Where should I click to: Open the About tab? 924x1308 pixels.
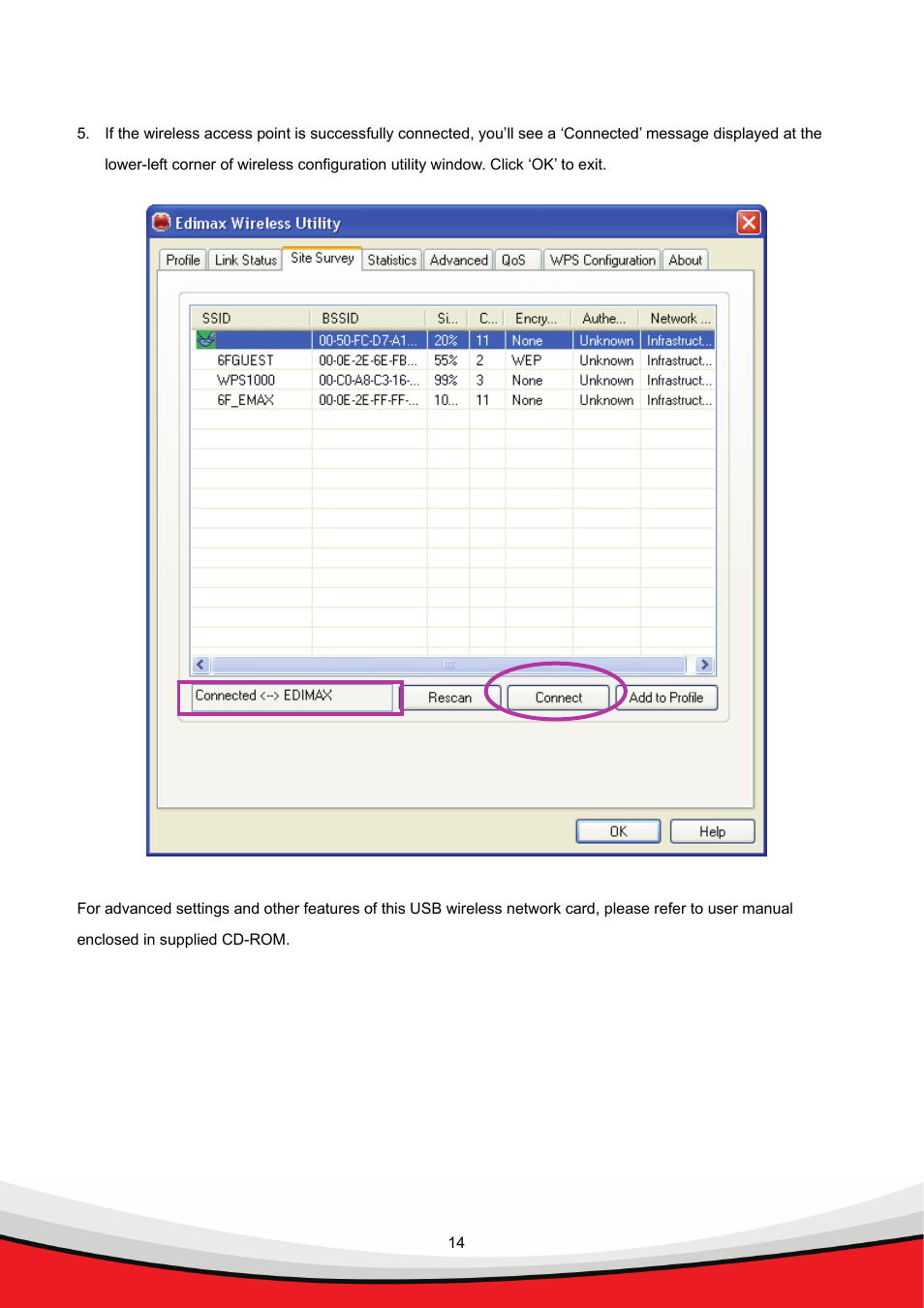pos(686,260)
